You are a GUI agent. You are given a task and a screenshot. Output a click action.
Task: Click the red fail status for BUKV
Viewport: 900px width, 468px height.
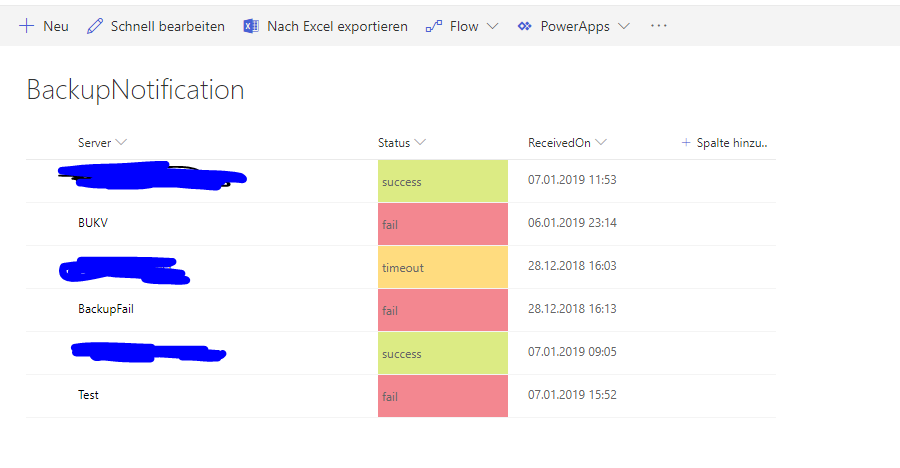pos(442,224)
